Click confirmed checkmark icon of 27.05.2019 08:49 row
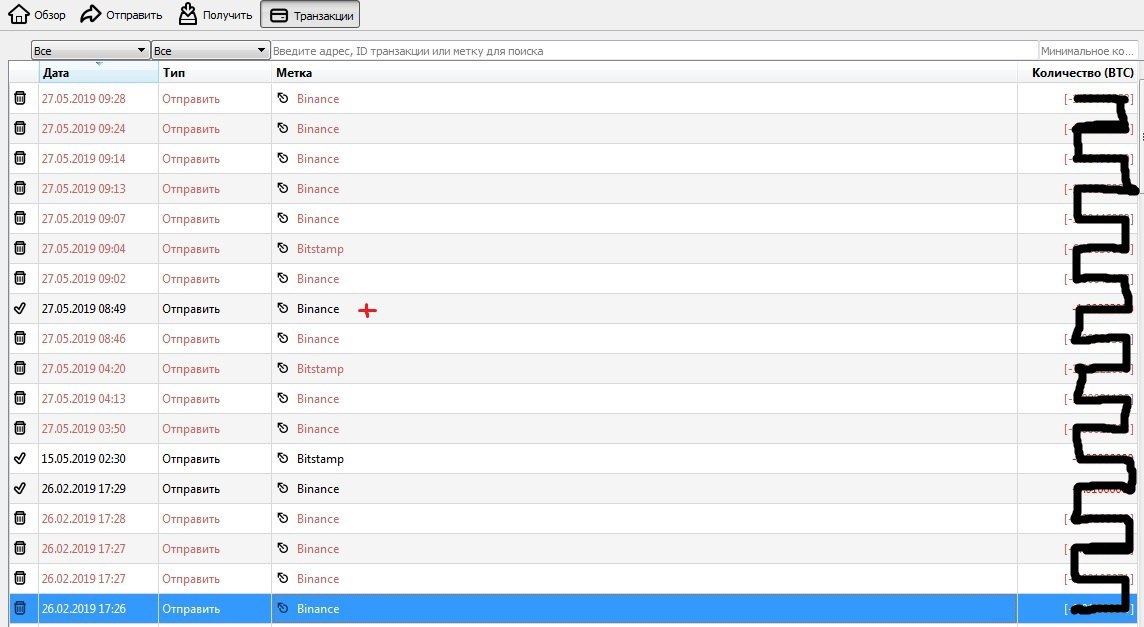Viewport: 1144px width, 627px height. 20,308
